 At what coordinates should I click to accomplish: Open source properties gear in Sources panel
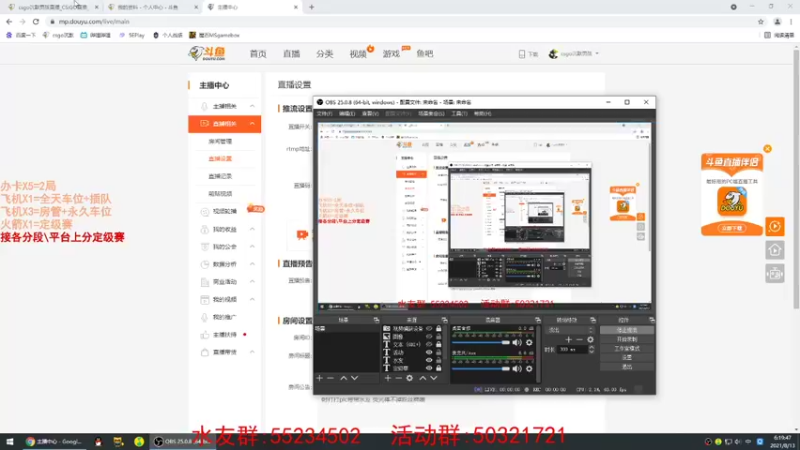click(x=409, y=378)
